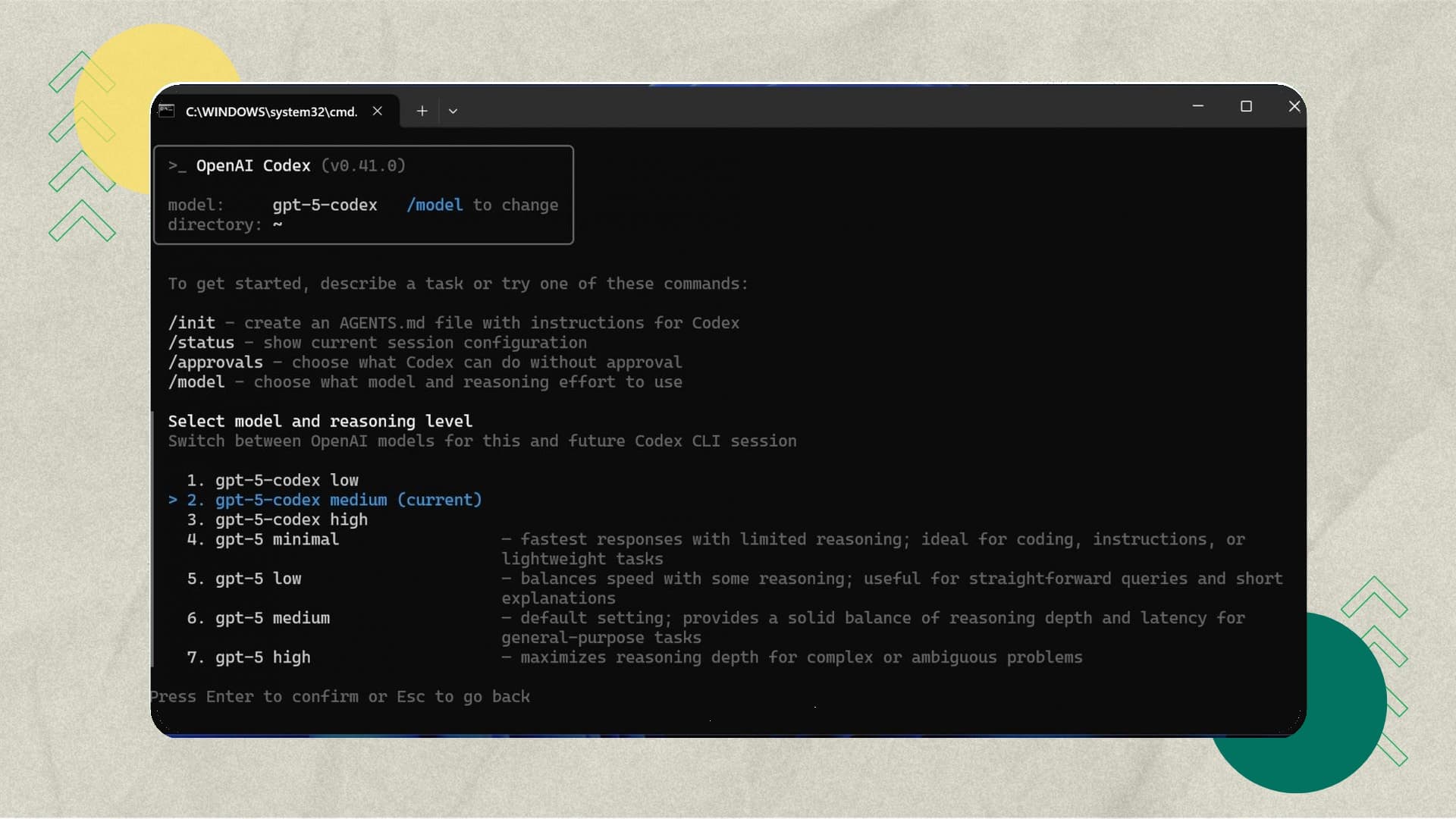Click the /approvals command line
The image size is (1456, 819).
tap(215, 362)
